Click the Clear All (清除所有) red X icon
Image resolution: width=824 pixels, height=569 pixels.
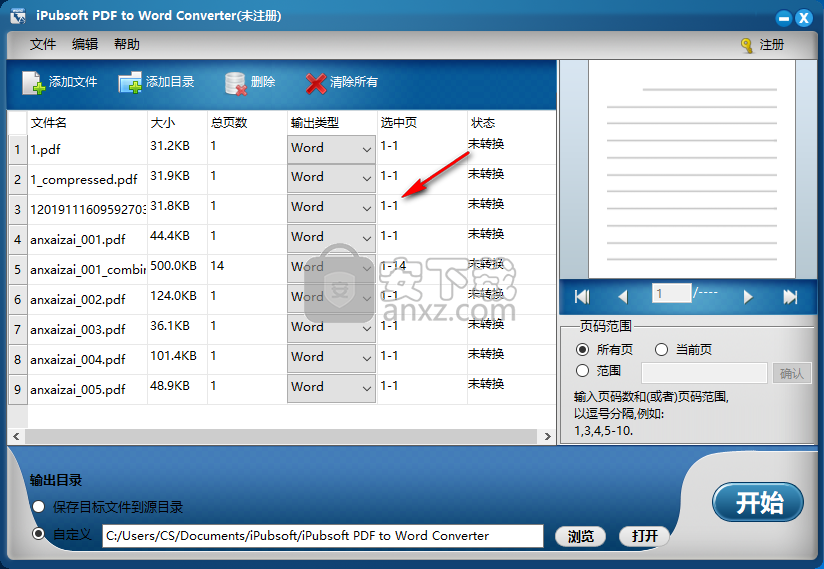pos(316,83)
